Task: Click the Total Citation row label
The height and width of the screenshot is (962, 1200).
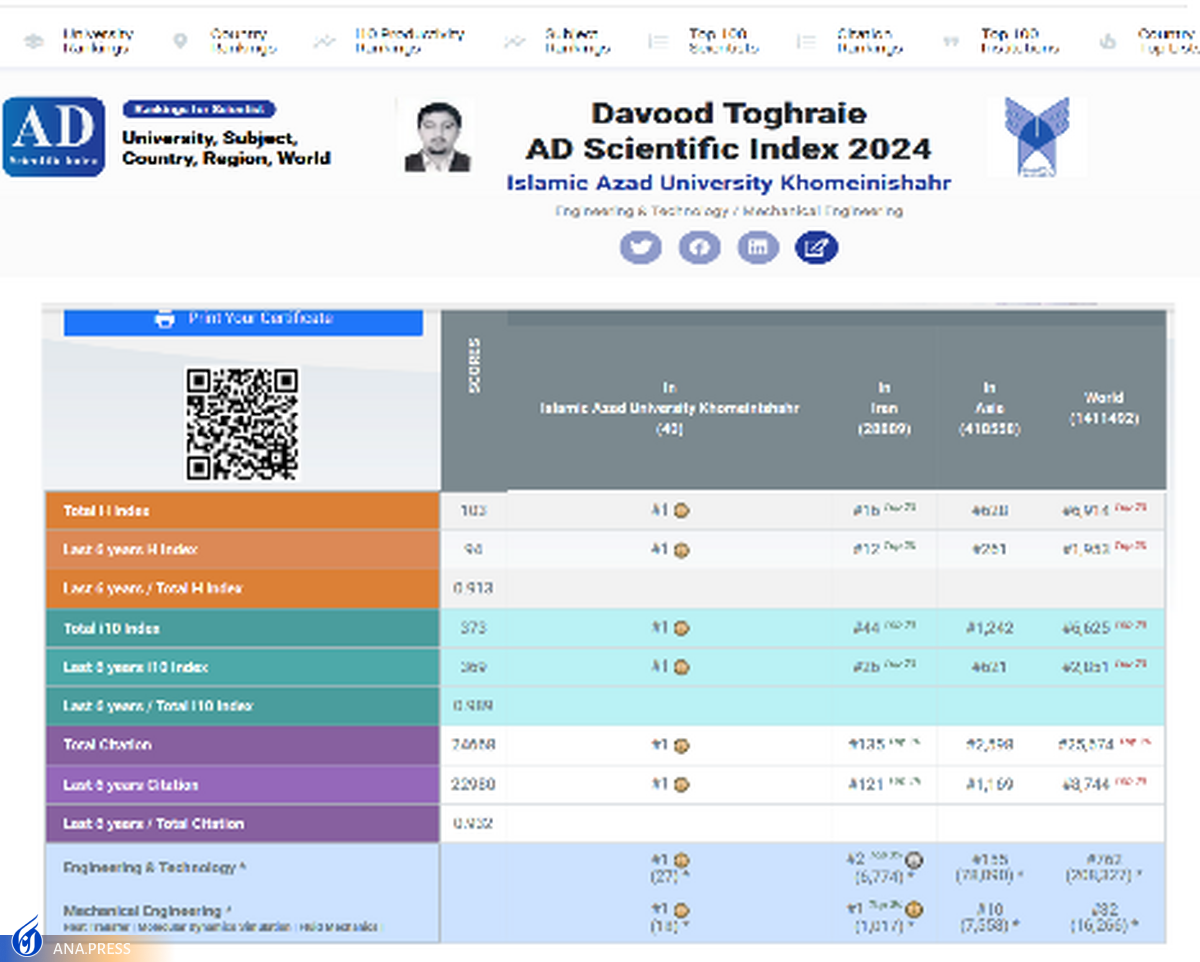Action: tap(108, 745)
